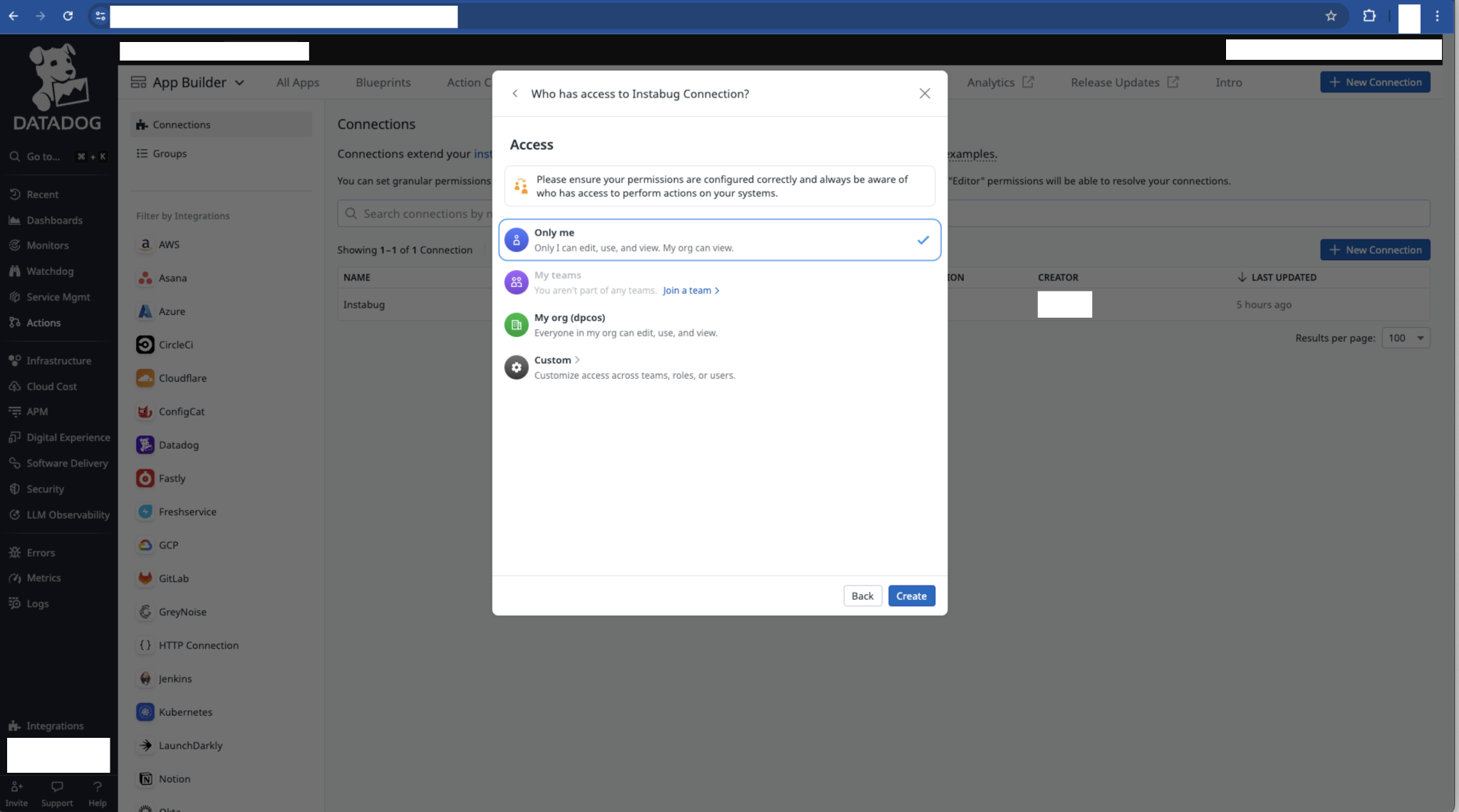Open Groups in the left panel
The height and width of the screenshot is (812, 1459).
click(222, 153)
